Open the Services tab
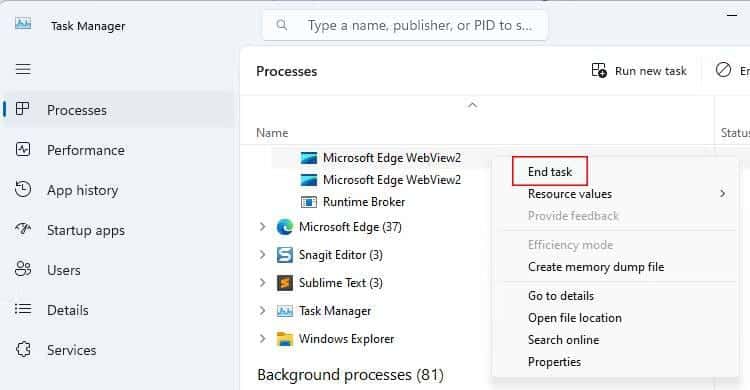The image size is (750, 390). (71, 350)
